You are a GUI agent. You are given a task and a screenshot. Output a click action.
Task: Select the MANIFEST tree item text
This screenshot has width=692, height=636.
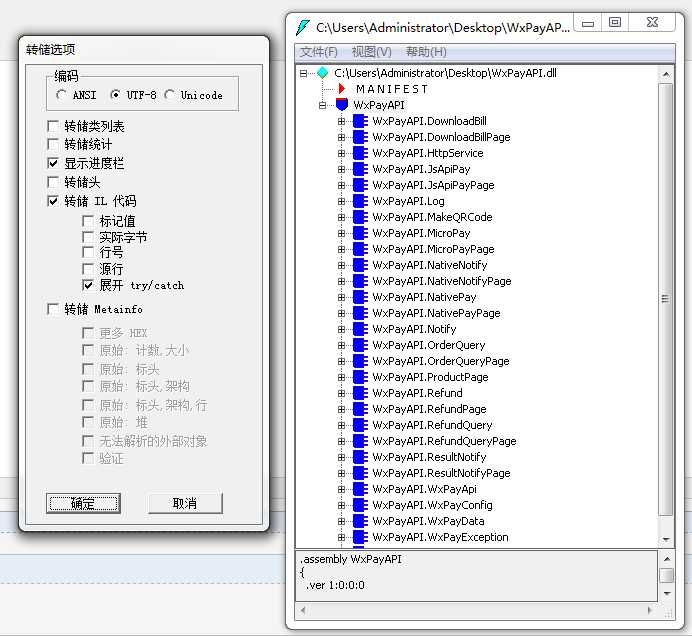pyautogui.click(x=392, y=89)
